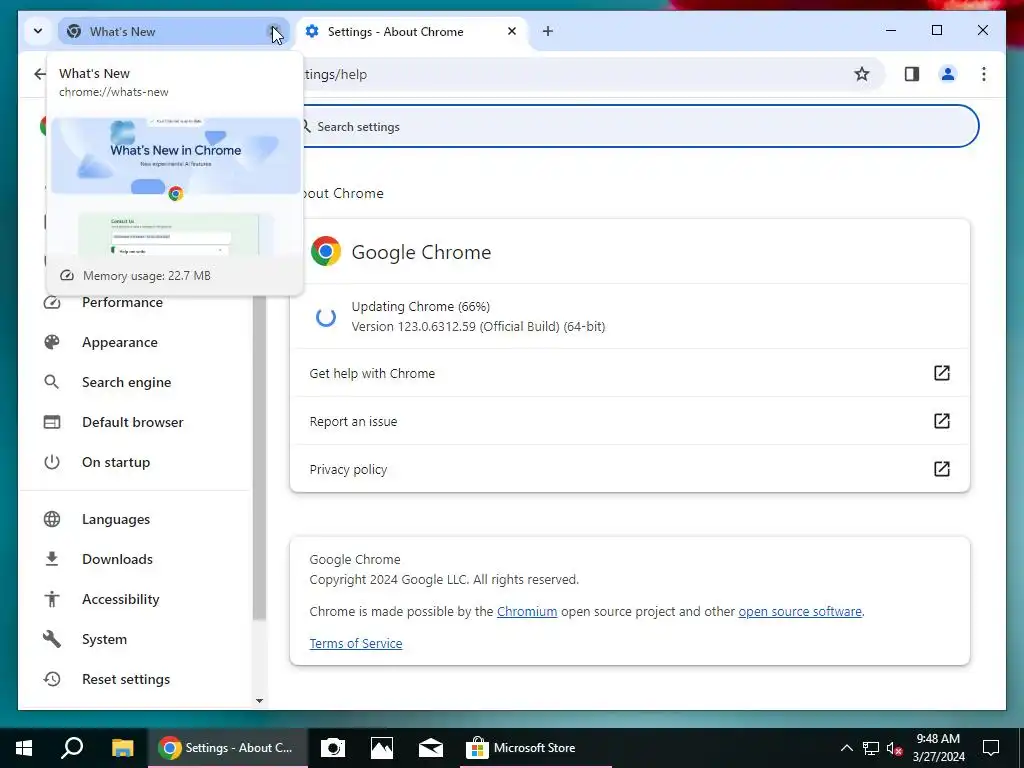Close the What's New tab
The width and height of the screenshot is (1024, 768).
[x=275, y=31]
